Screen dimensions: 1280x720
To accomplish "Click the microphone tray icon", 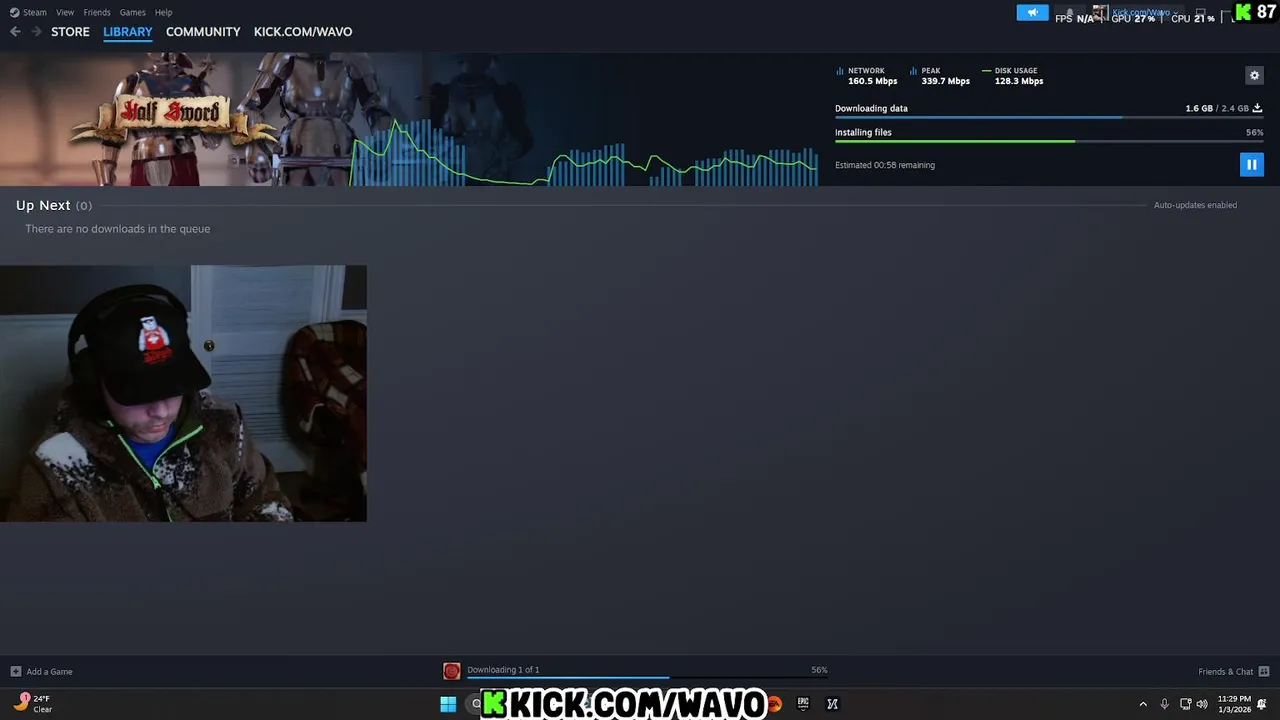I will 1164,704.
